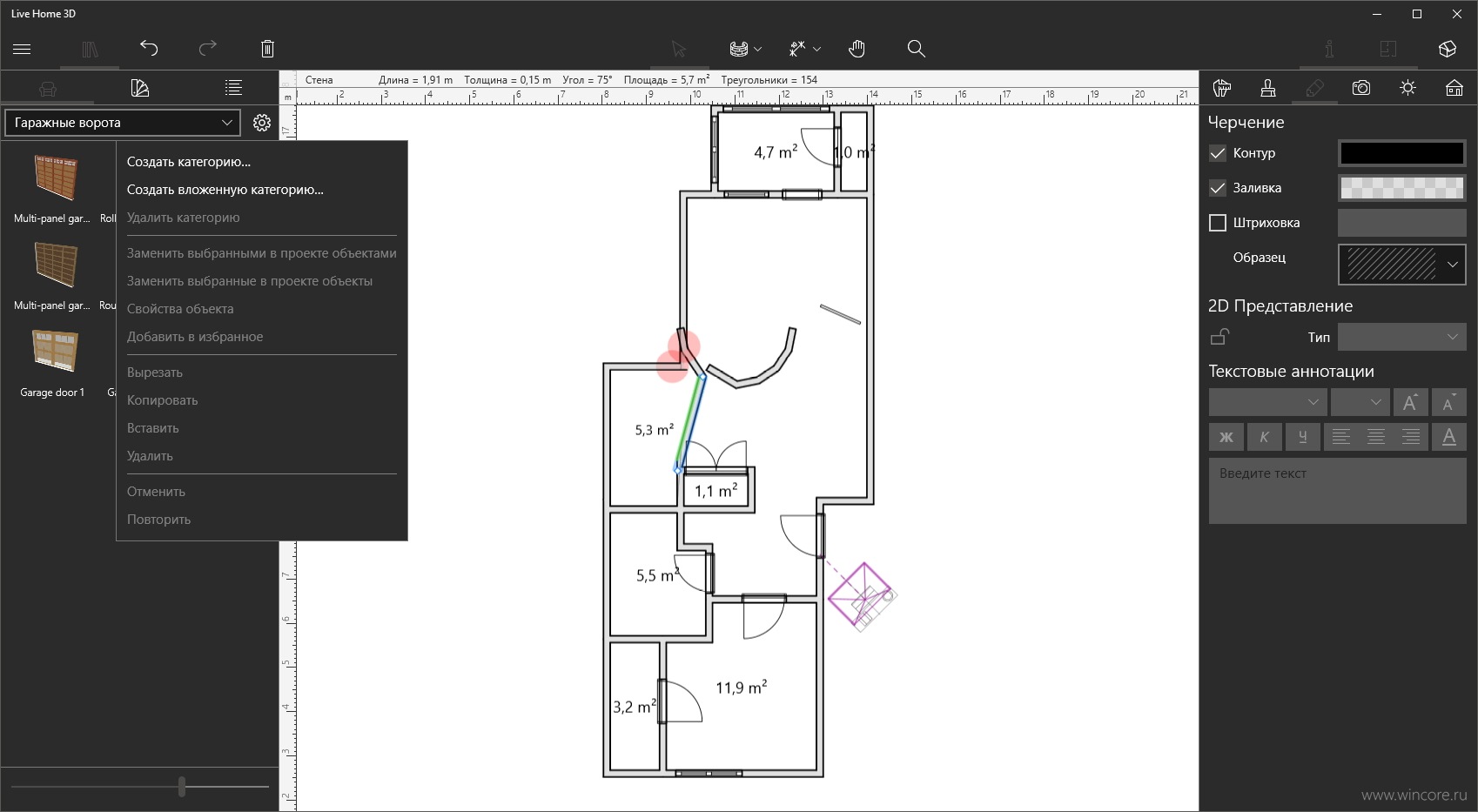Toggle bold Ж formatting

point(1226,437)
